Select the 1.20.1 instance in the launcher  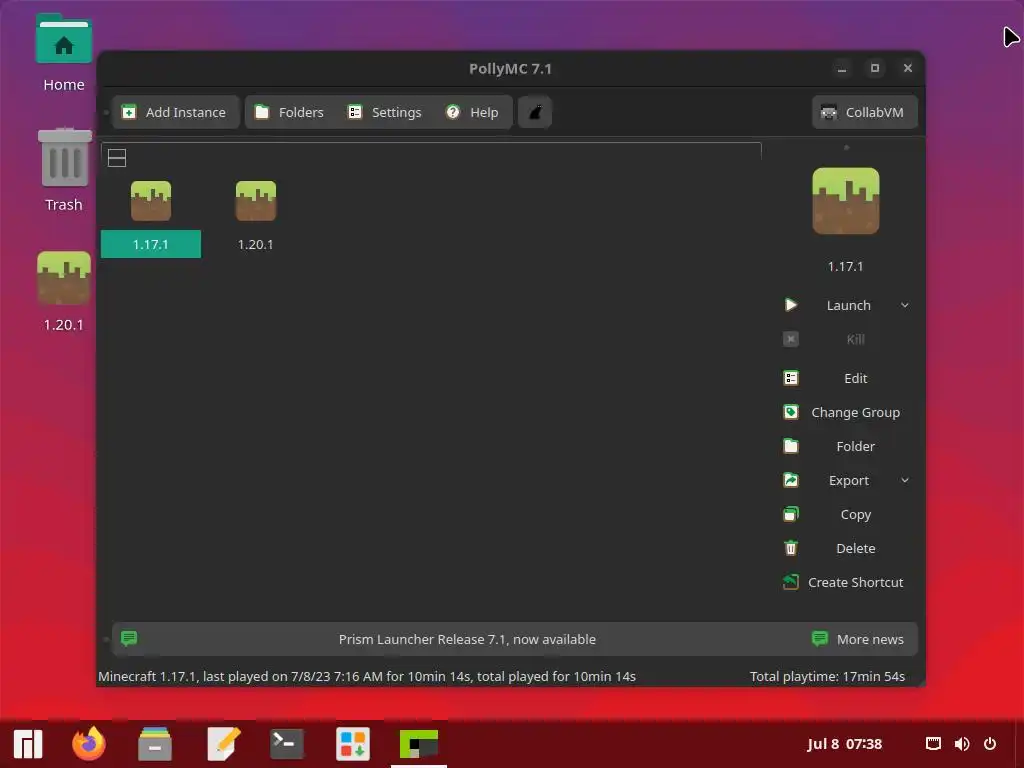(255, 218)
